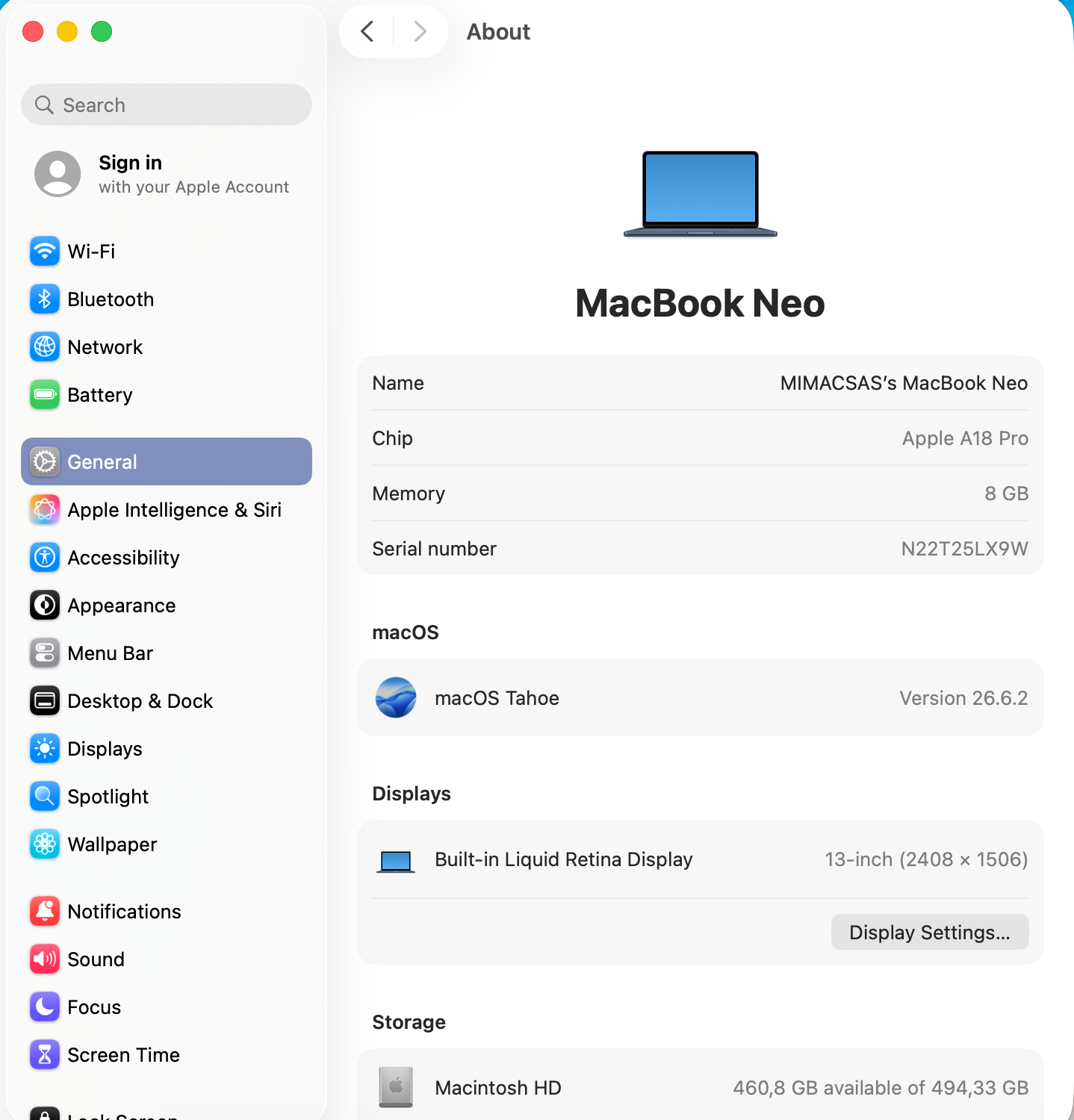This screenshot has width=1074, height=1120.
Task: Click the Search field
Action: (167, 105)
